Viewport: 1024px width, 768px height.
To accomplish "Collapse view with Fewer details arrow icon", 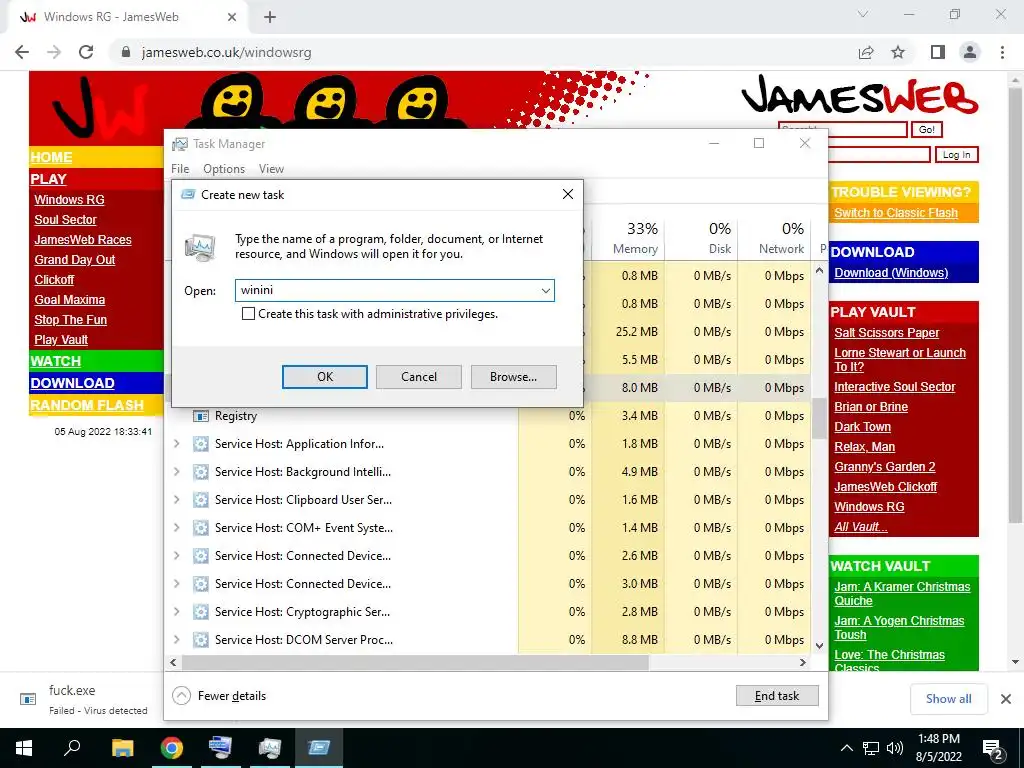I will pyautogui.click(x=182, y=696).
